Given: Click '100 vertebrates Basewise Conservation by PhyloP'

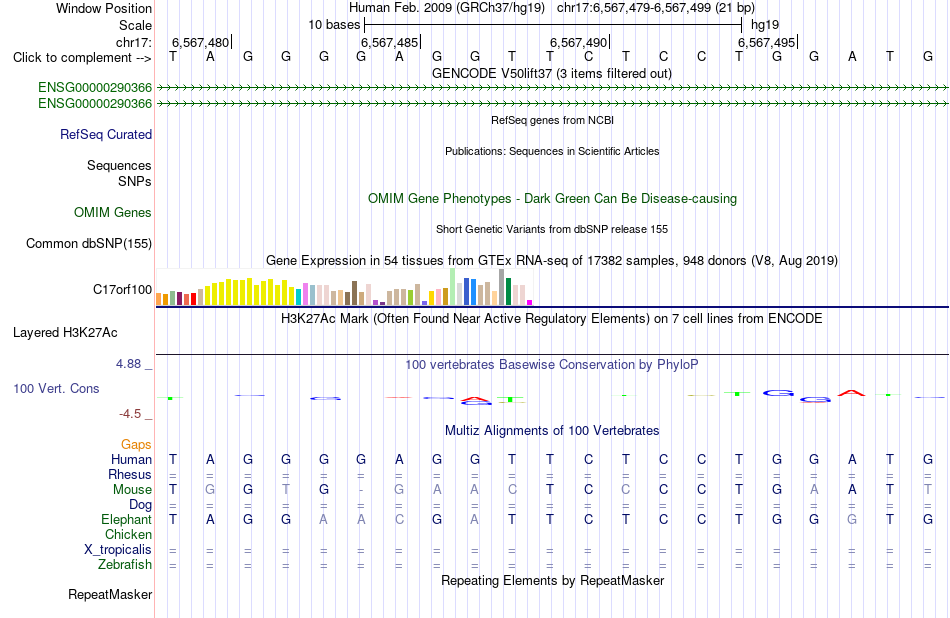Looking at the screenshot, I should (x=552, y=365).
